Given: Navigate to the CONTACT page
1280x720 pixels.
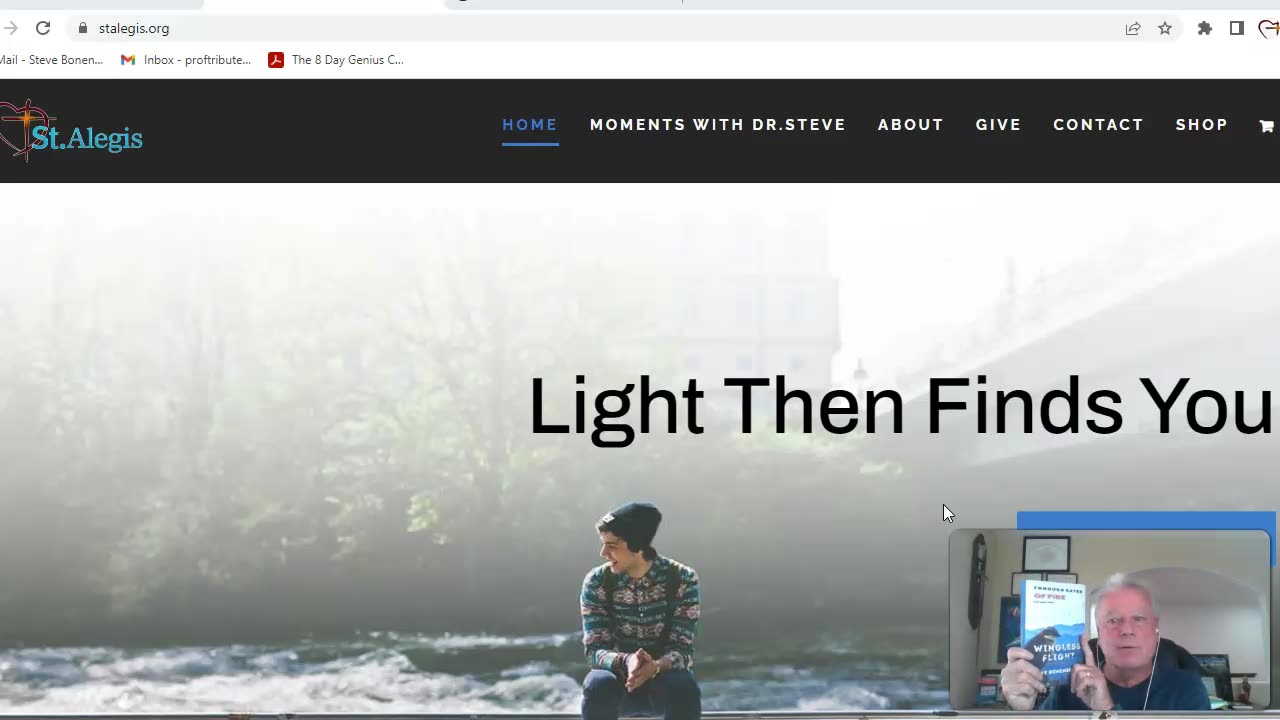Looking at the screenshot, I should (1098, 125).
